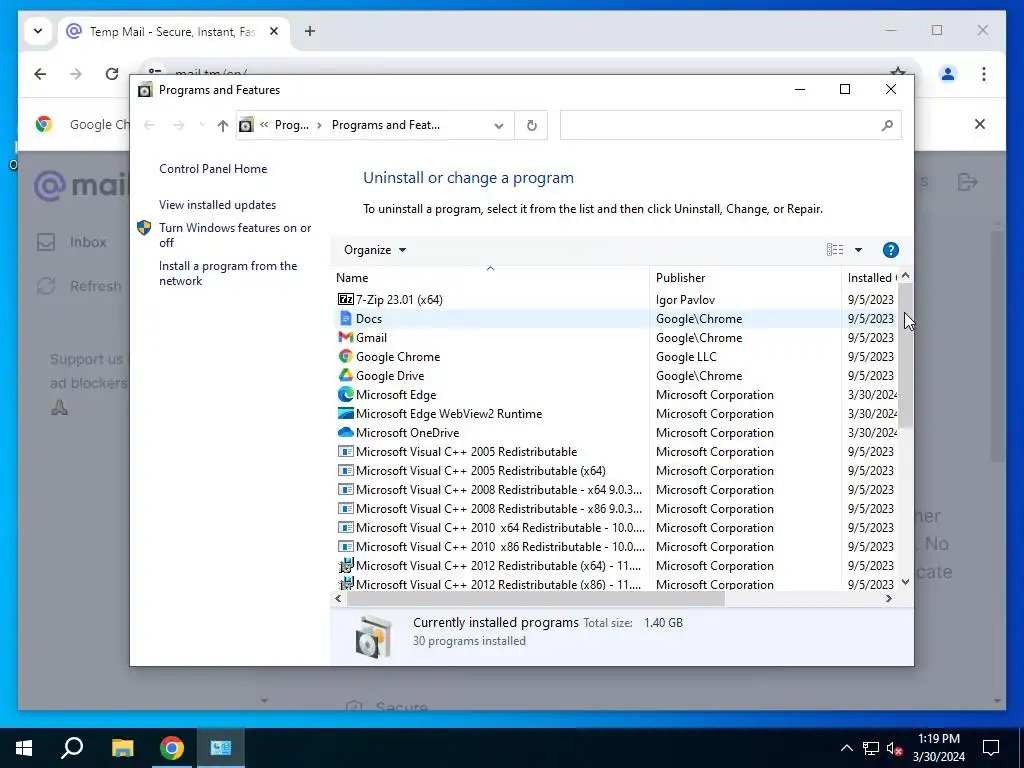Image resolution: width=1024 pixels, height=768 pixels.
Task: Click the chevron after Prog... in breadcrumb
Action: coord(319,125)
